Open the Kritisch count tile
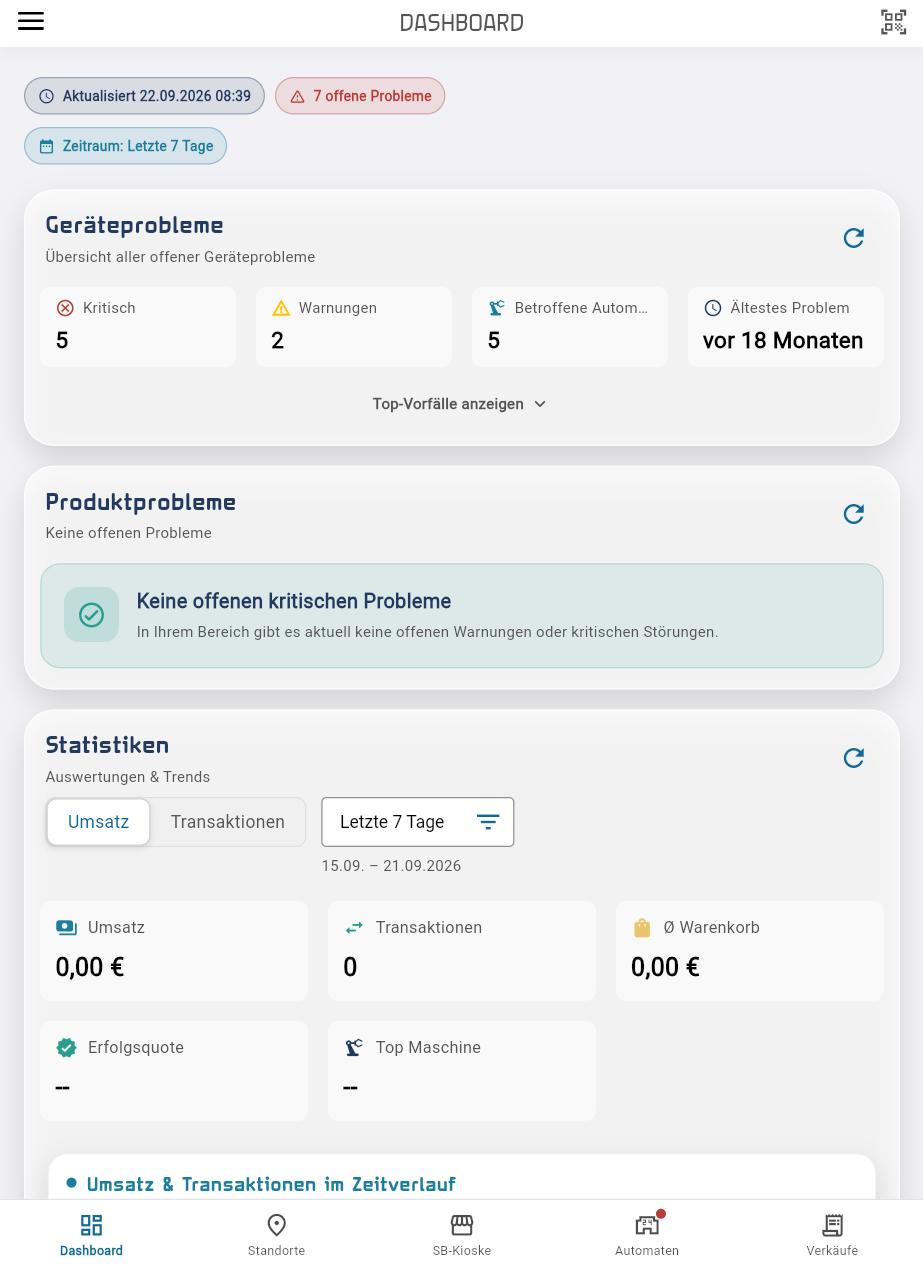This screenshot has width=923, height=1264. (x=138, y=327)
